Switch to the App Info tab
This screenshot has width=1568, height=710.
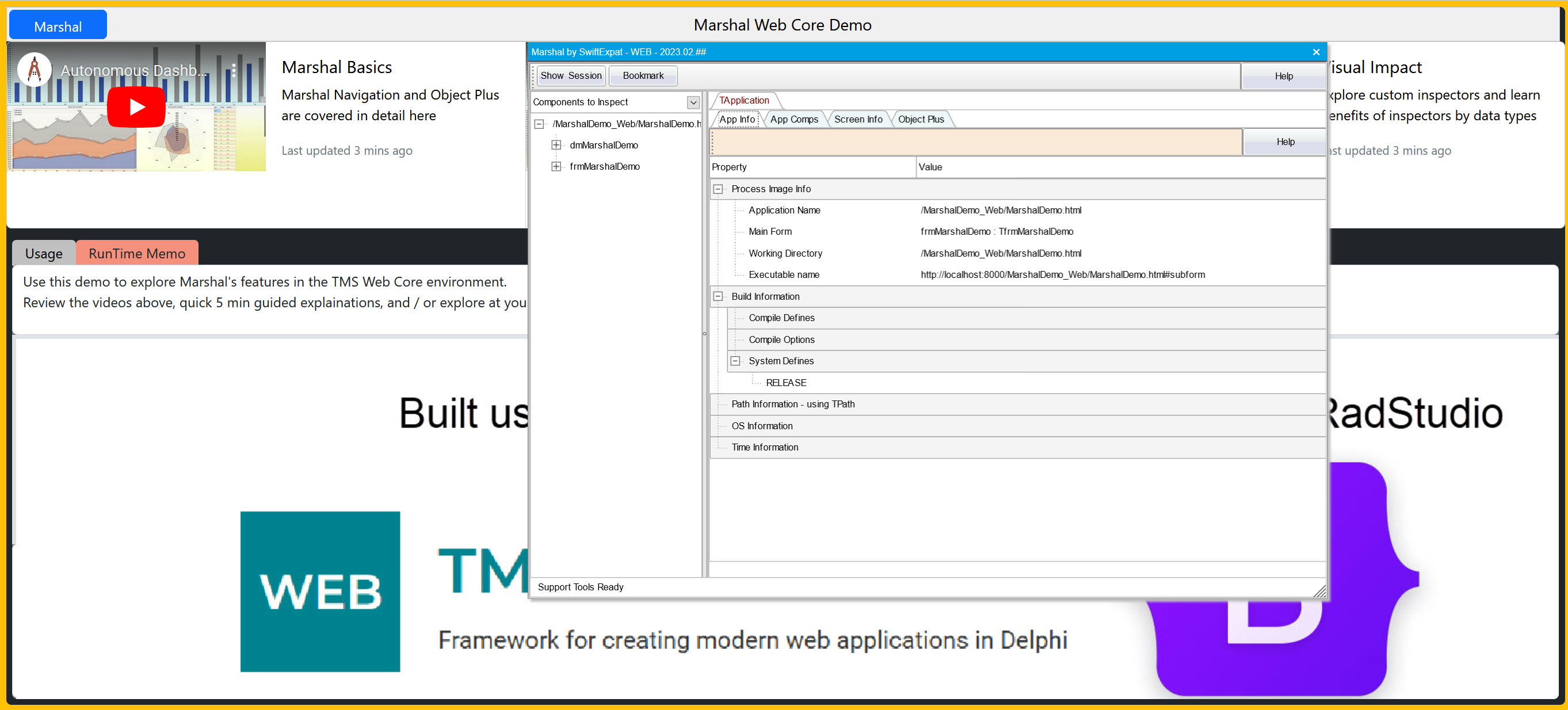(x=737, y=119)
